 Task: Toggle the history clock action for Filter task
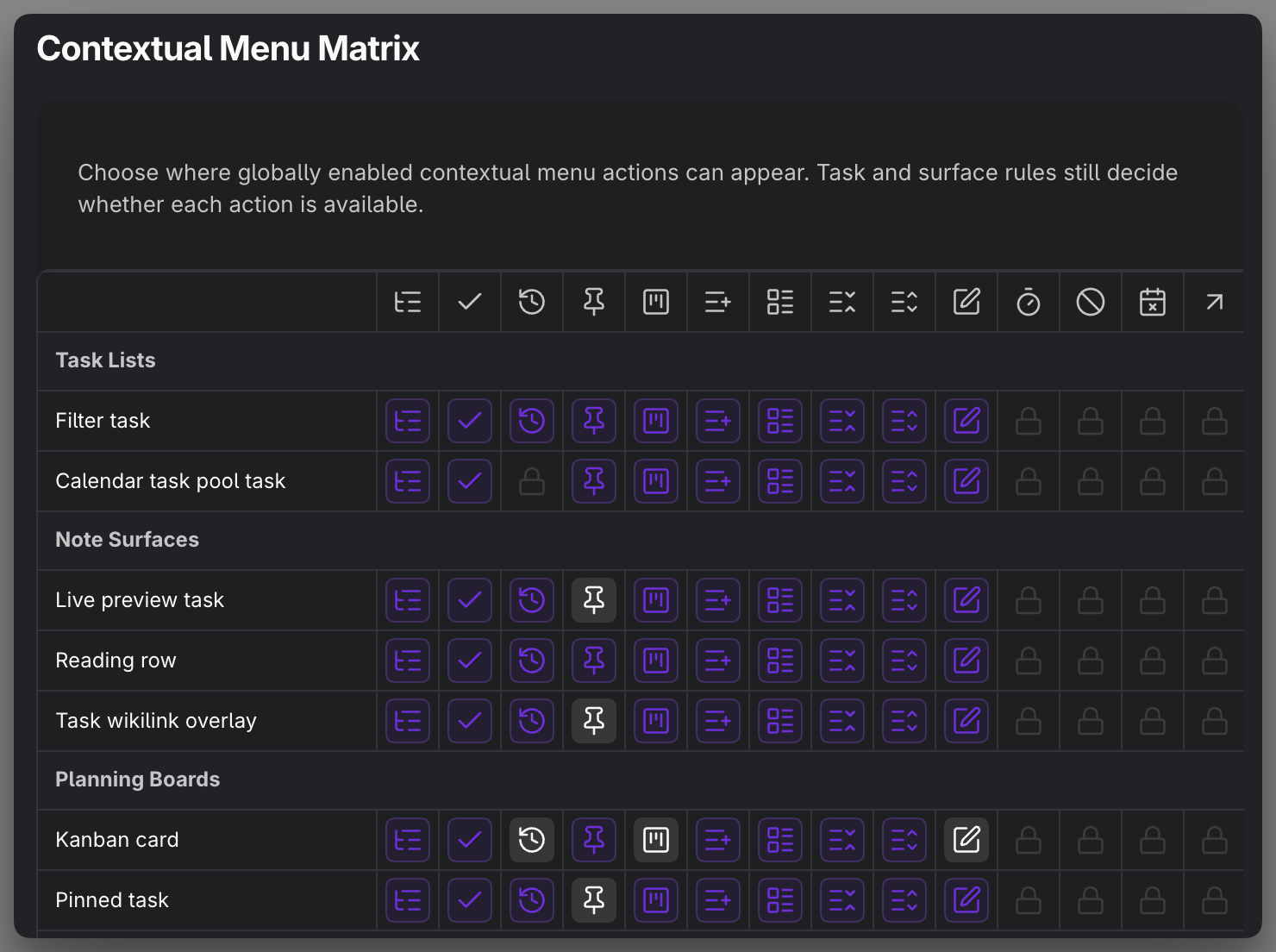pos(532,421)
